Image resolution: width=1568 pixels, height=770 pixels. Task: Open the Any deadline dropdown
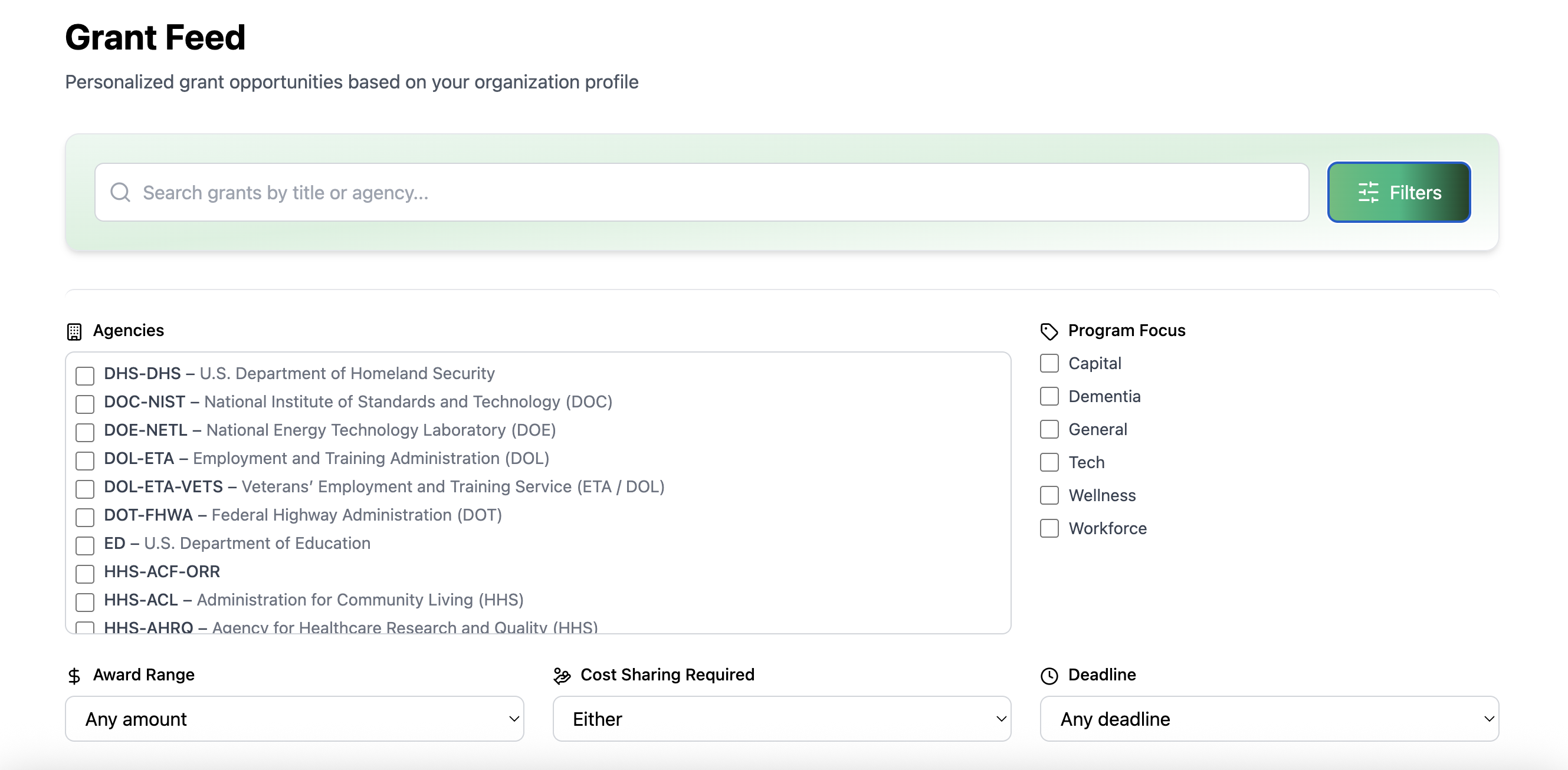click(1269, 719)
